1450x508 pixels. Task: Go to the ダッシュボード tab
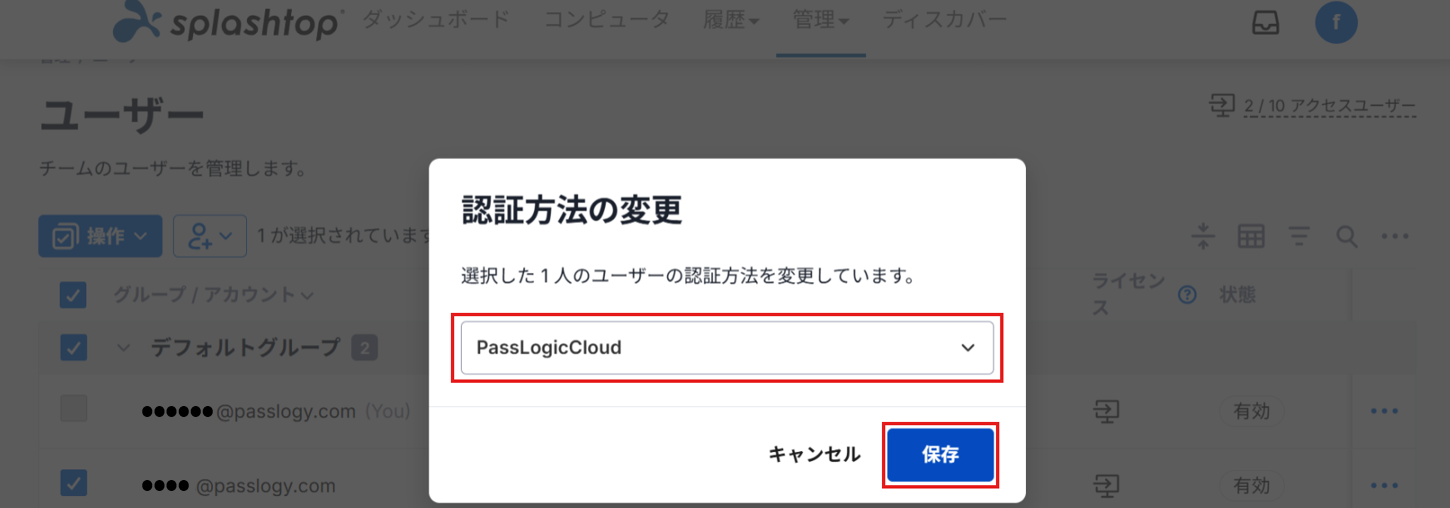click(435, 20)
